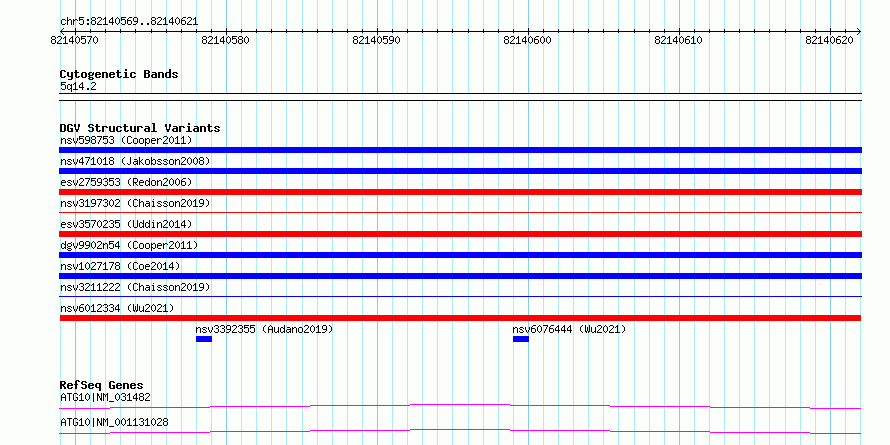
Task: Select the blue bar for nsv471018
Action: tap(460, 171)
